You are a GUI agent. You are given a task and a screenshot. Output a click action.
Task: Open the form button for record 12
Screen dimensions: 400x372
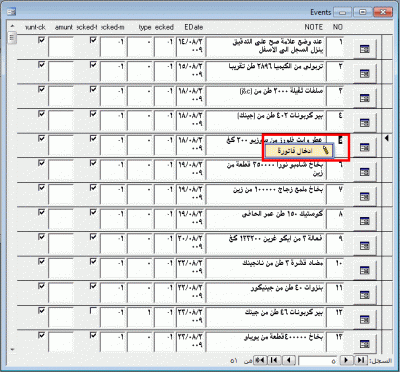point(365,319)
